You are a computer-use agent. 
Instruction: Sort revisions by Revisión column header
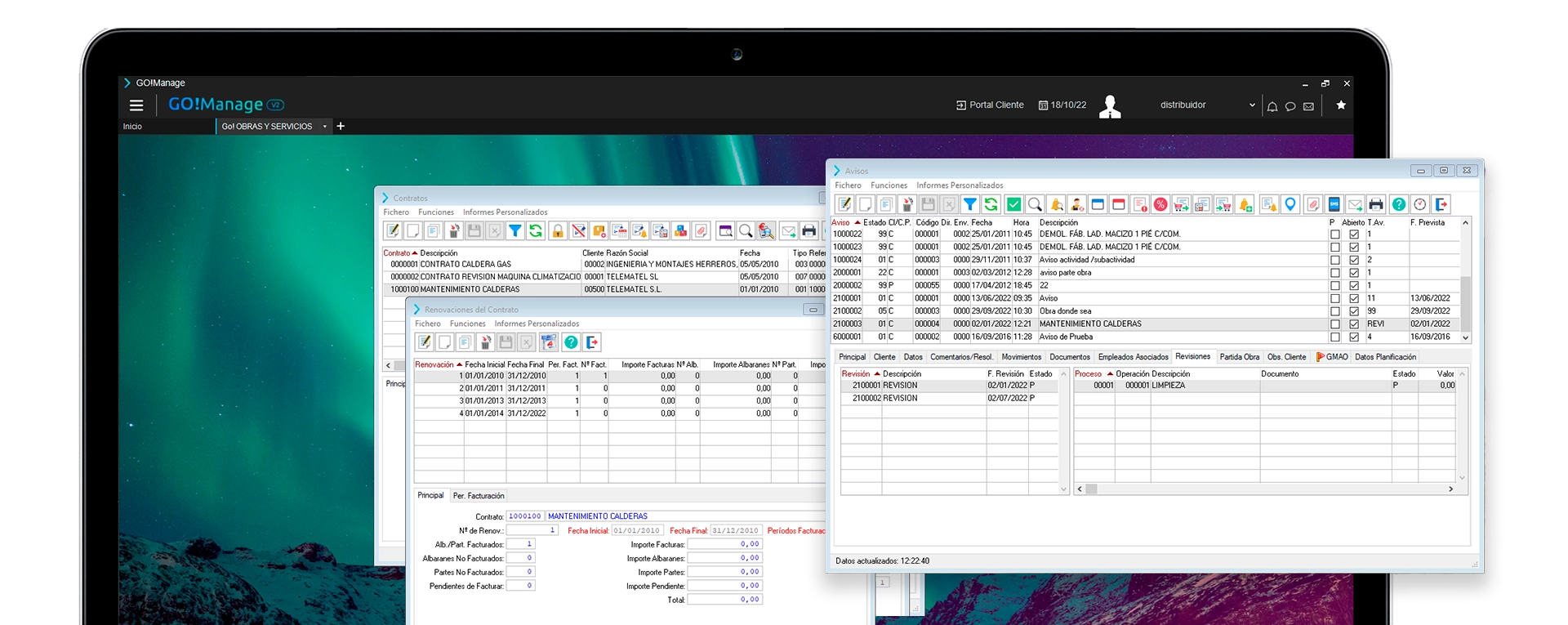click(x=861, y=374)
